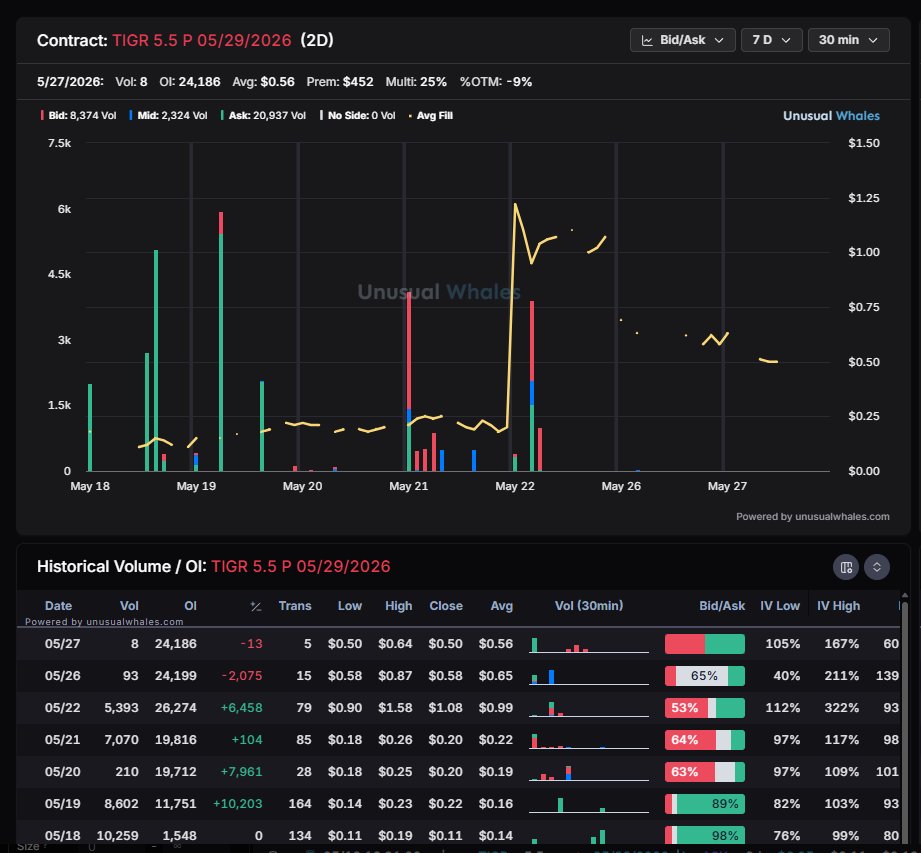Select the 05/19 table row date
This screenshot has height=853, width=921.
point(62,804)
